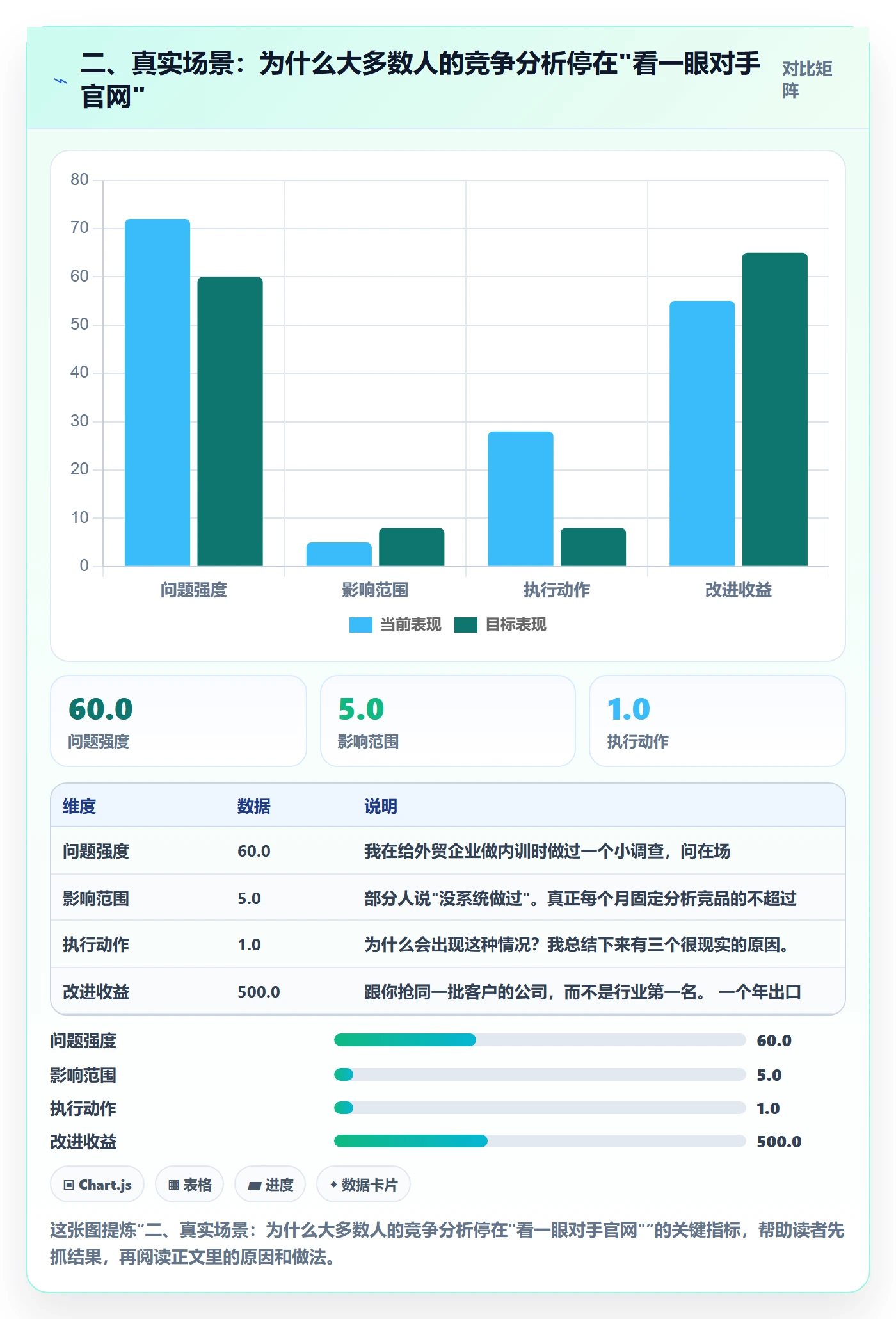Open the 1.0 执行动作 stat card
The width and height of the screenshot is (896, 1319).
pyautogui.click(x=717, y=721)
